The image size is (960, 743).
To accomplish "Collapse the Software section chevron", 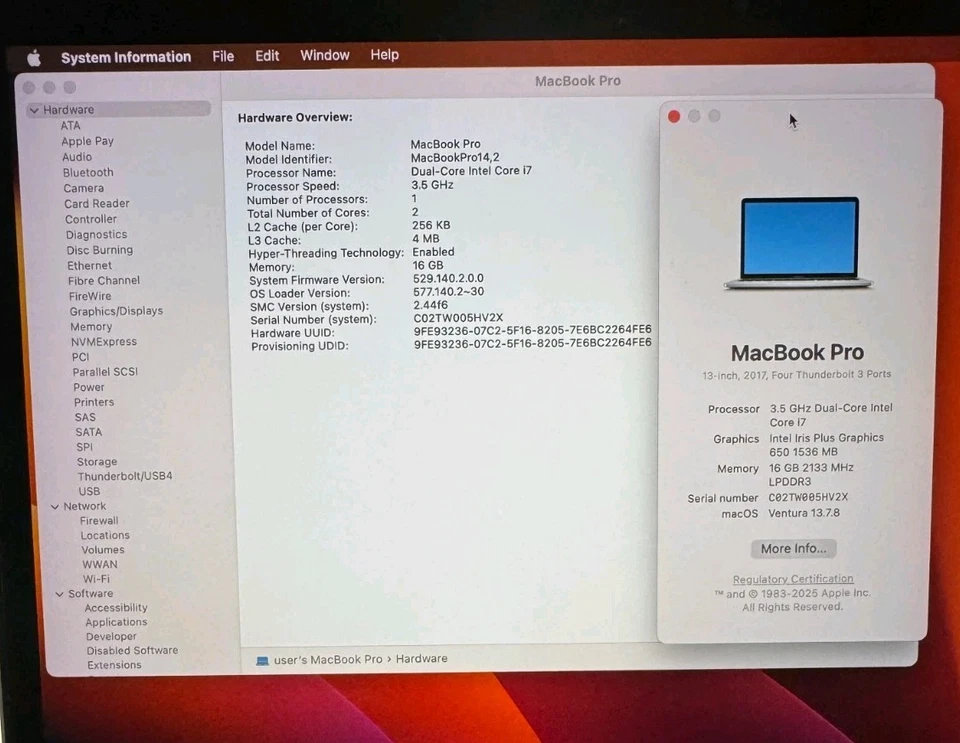I will [59, 594].
